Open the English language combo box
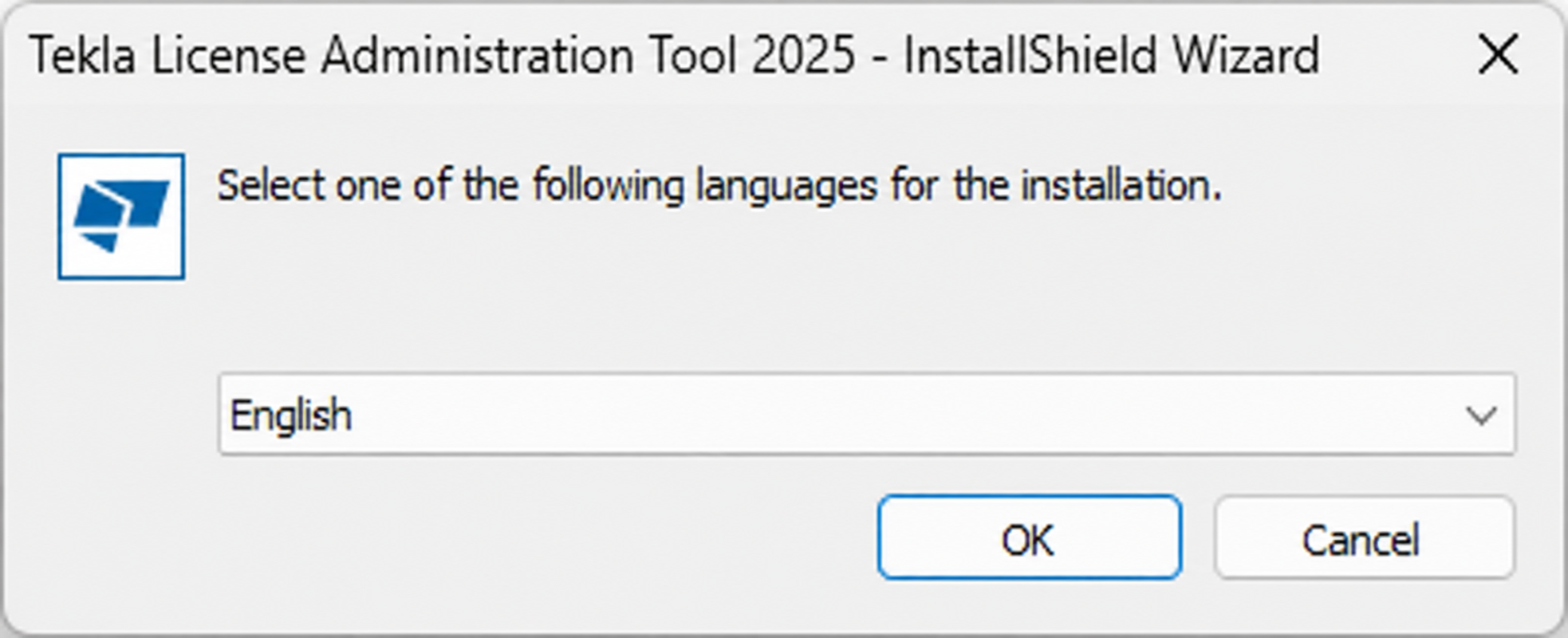 point(867,414)
